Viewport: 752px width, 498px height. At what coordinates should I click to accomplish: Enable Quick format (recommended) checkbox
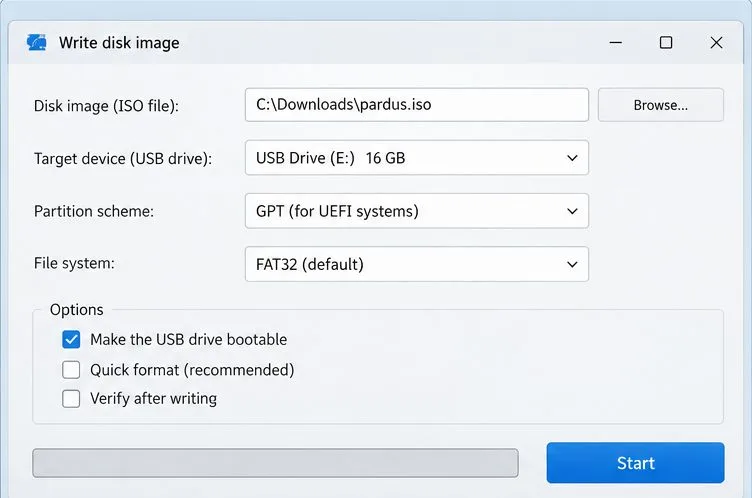click(x=71, y=370)
